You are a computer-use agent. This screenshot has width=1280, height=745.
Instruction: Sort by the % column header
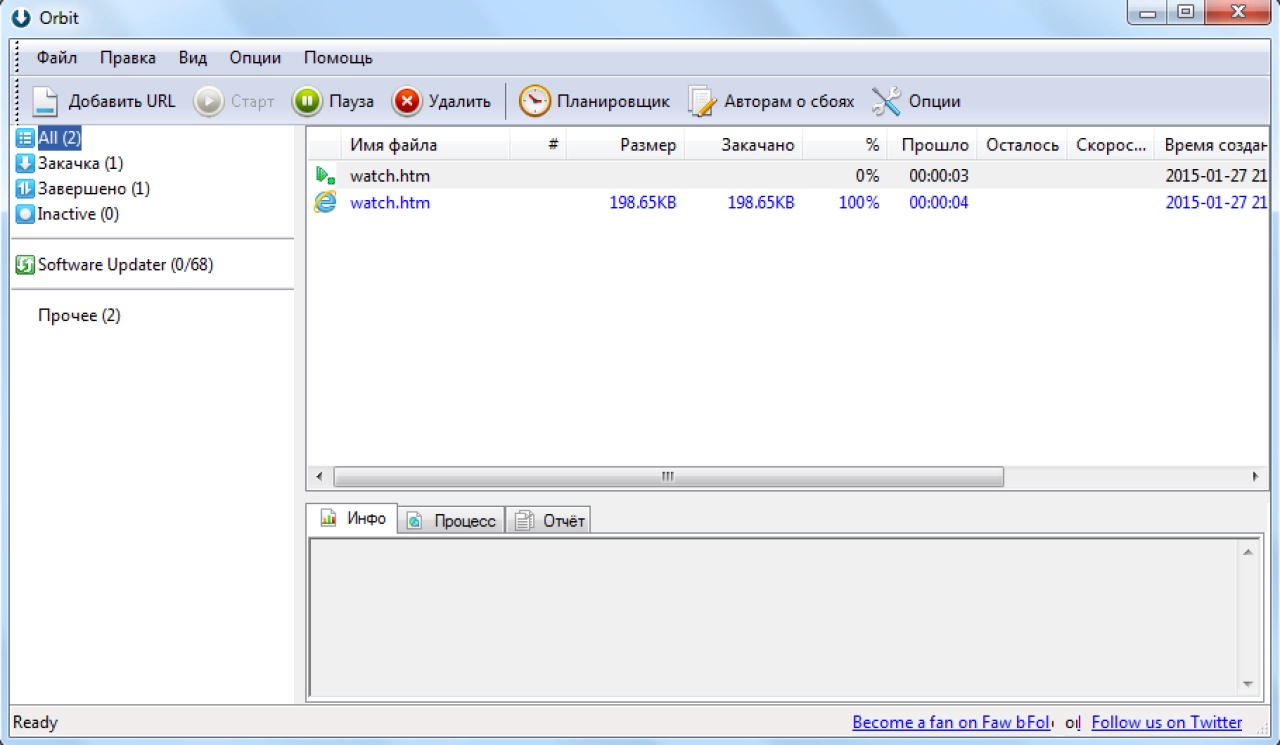pyautogui.click(x=845, y=145)
